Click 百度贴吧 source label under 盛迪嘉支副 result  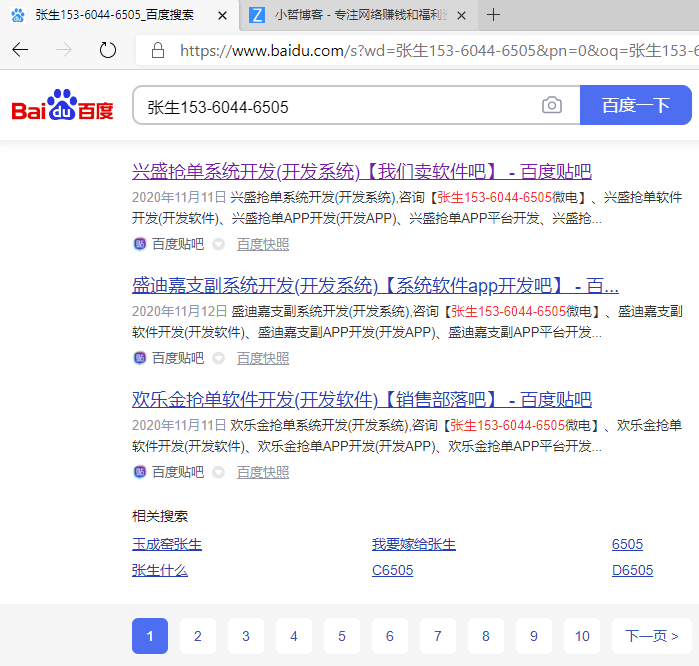tap(178, 358)
